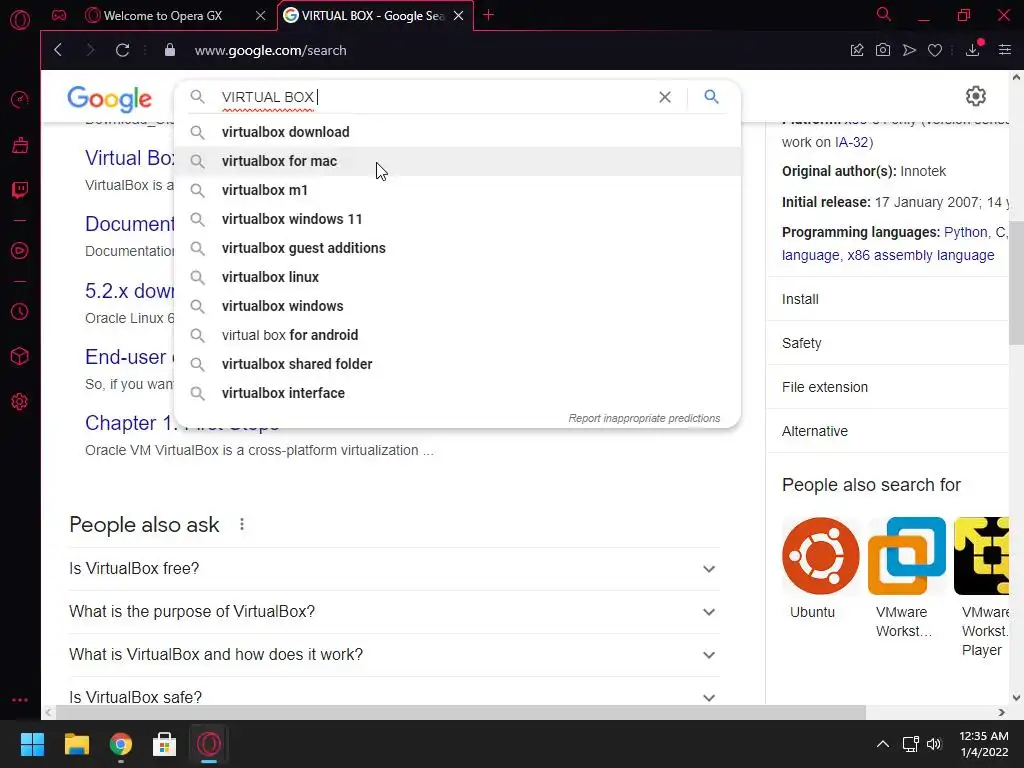The image size is (1024, 768).
Task: Open Twitch panel in sidebar
Action: tap(20, 190)
